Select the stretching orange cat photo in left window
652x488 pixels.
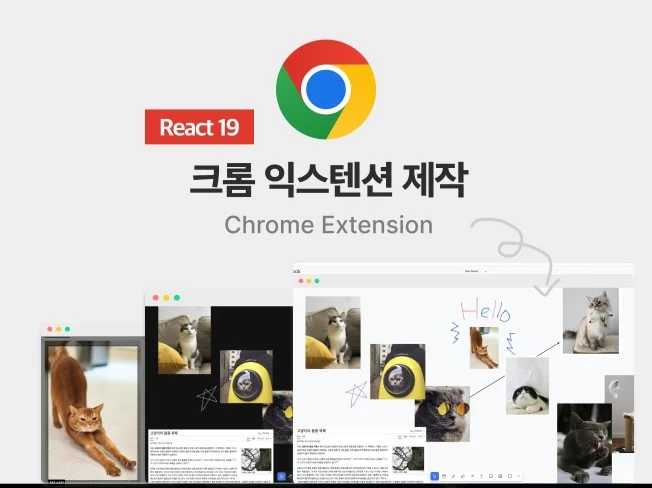(93, 412)
